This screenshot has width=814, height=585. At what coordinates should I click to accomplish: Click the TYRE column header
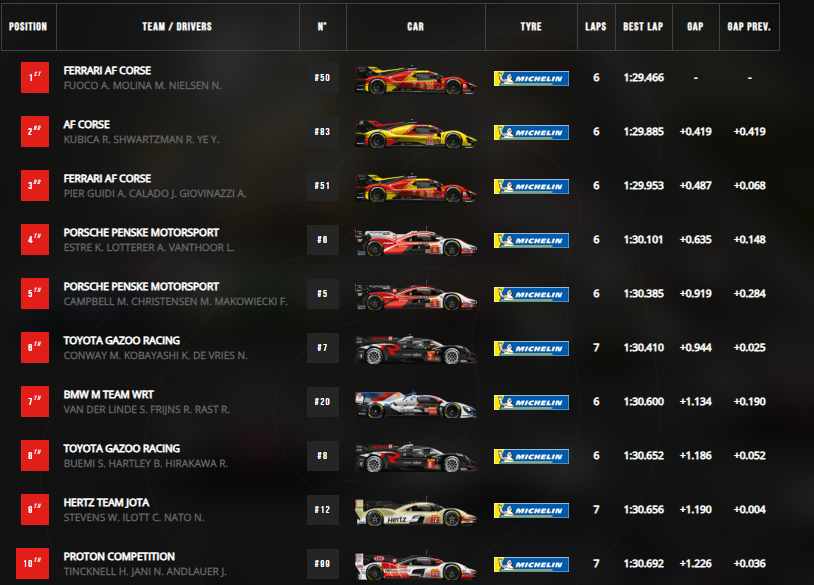(x=531, y=26)
